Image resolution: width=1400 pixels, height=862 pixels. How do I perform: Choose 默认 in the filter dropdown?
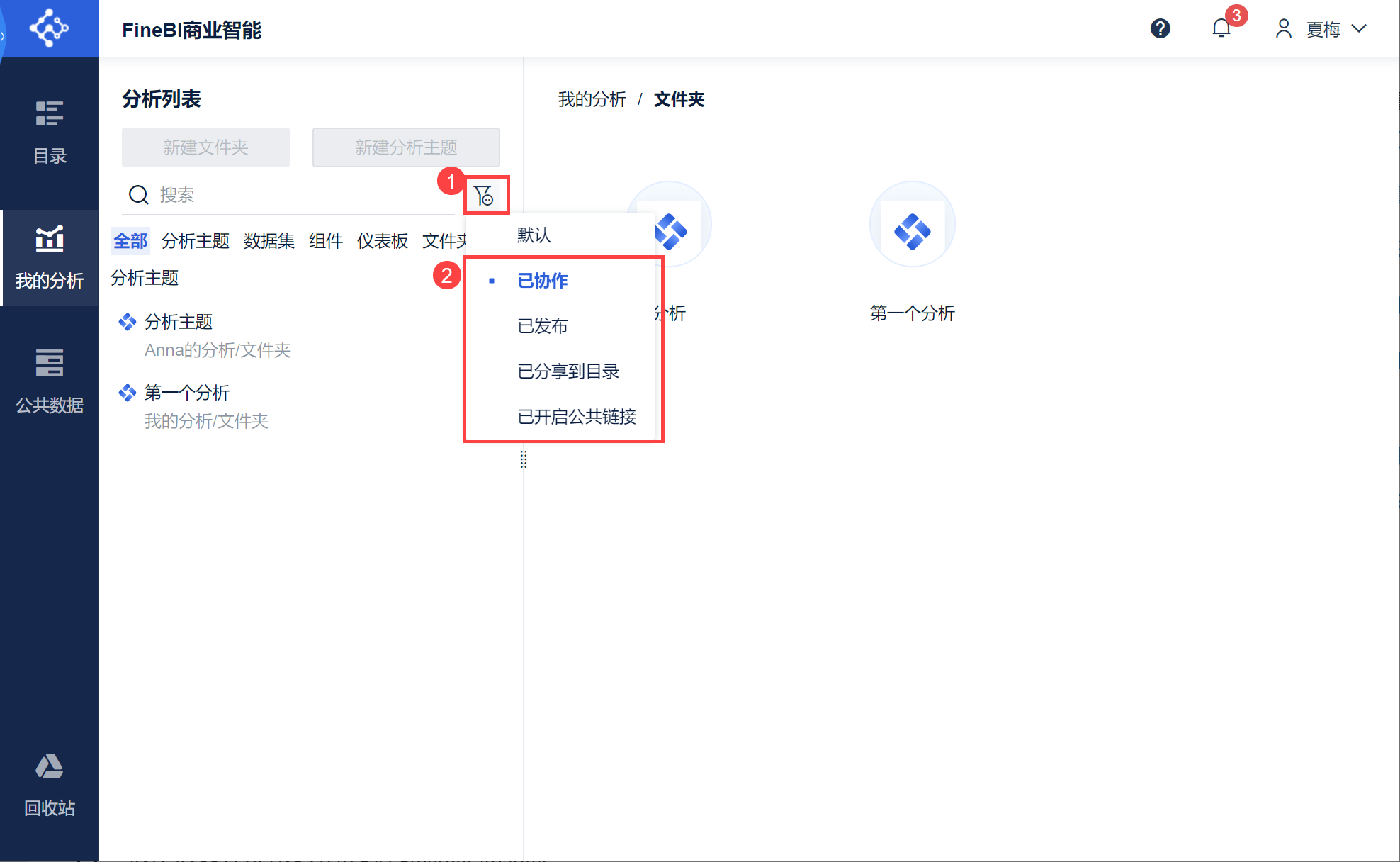coord(534,235)
